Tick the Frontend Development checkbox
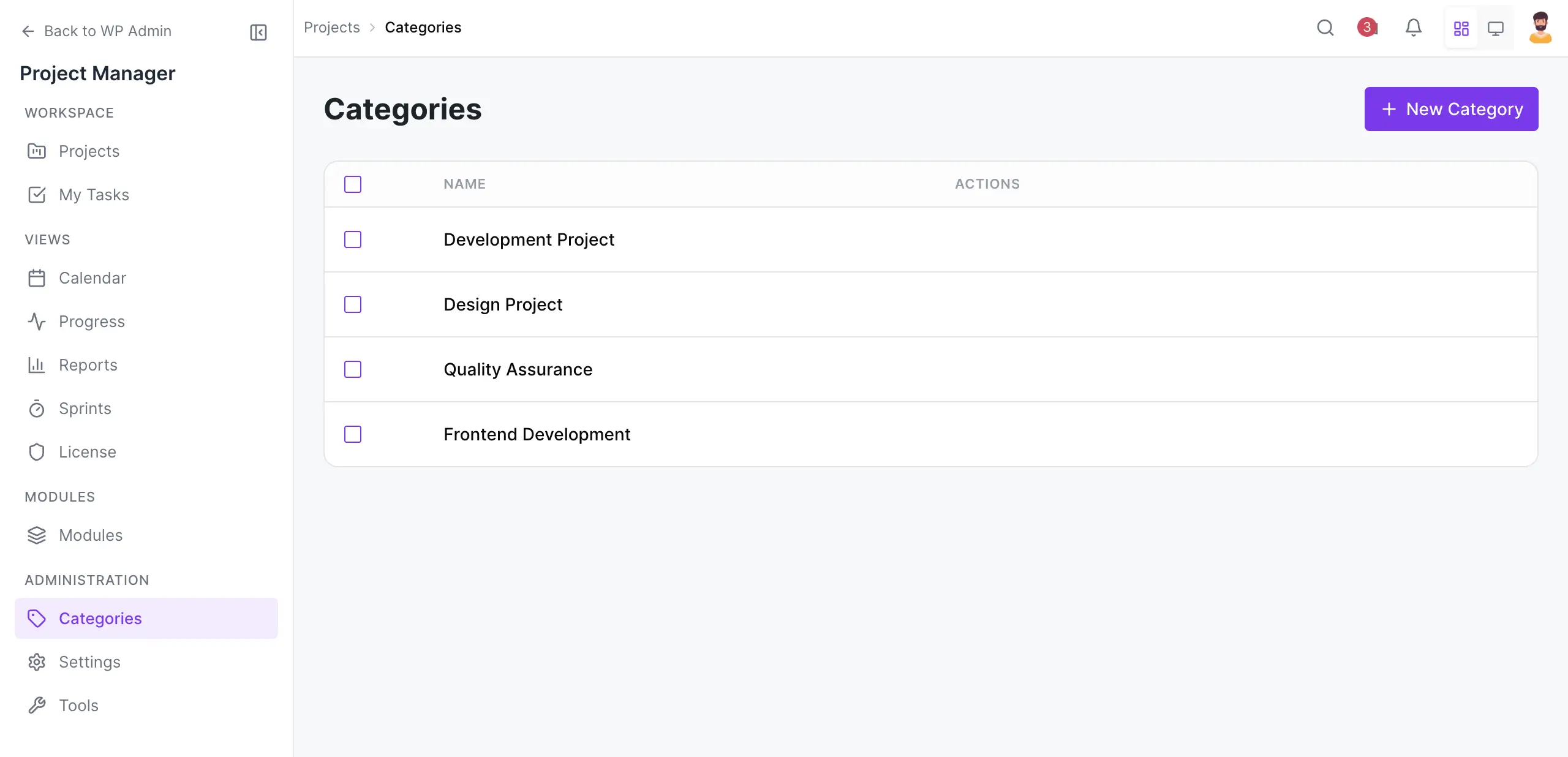The width and height of the screenshot is (1568, 757). tap(353, 434)
